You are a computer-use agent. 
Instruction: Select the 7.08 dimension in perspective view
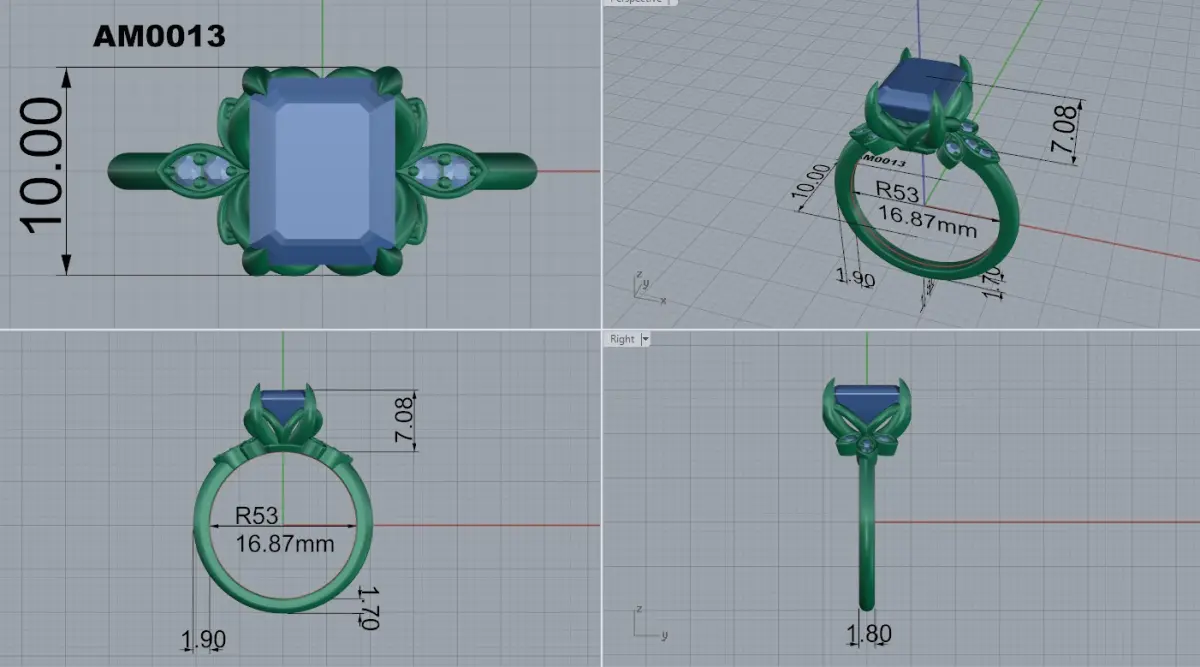(x=1065, y=129)
